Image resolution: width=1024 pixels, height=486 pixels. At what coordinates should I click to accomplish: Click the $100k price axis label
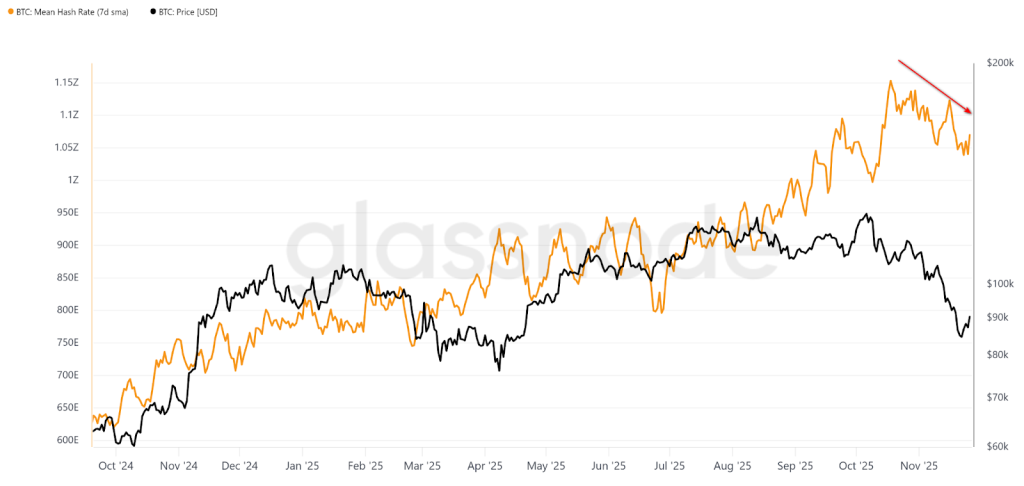point(1000,284)
